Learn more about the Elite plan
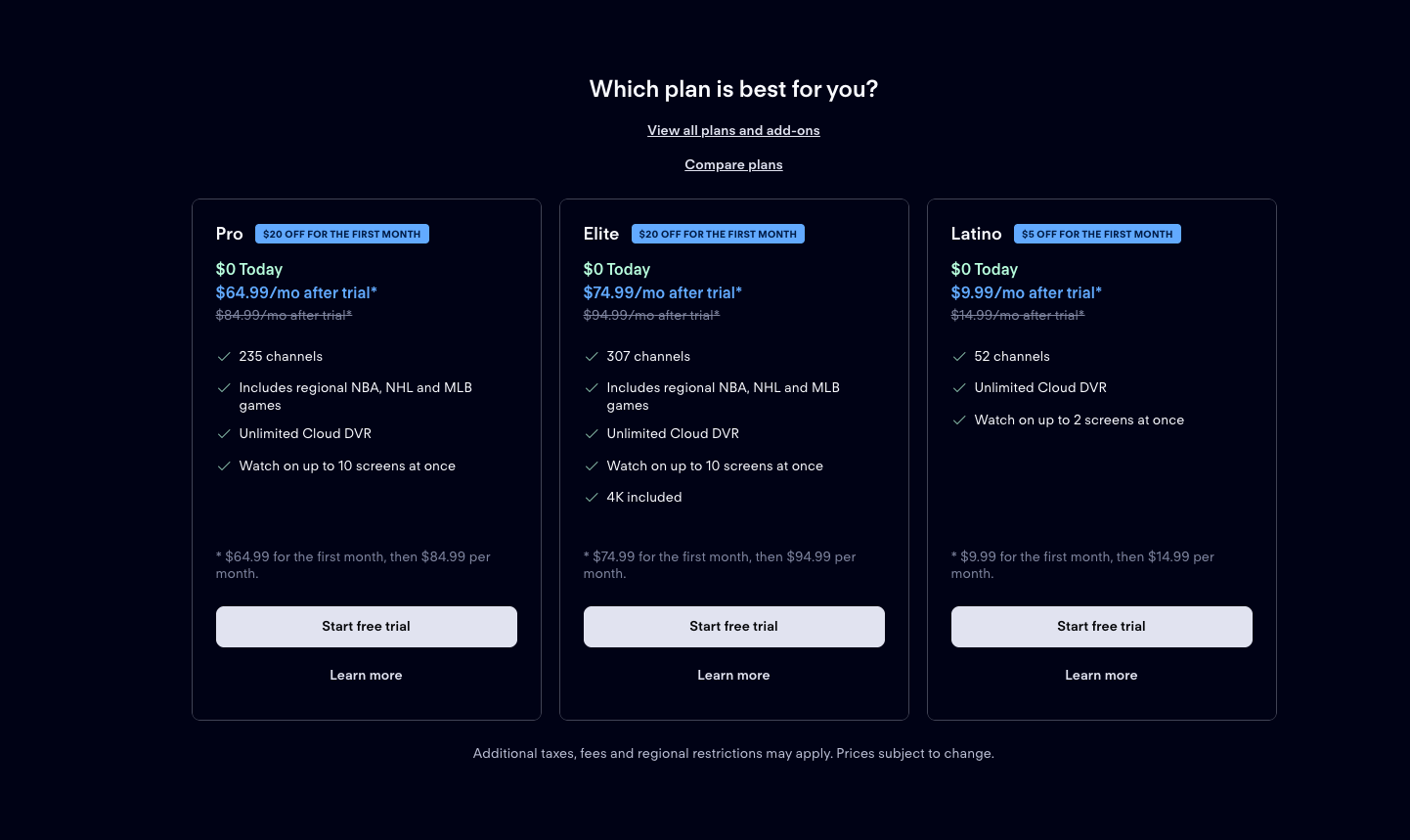The width and height of the screenshot is (1410, 840). tap(733, 676)
